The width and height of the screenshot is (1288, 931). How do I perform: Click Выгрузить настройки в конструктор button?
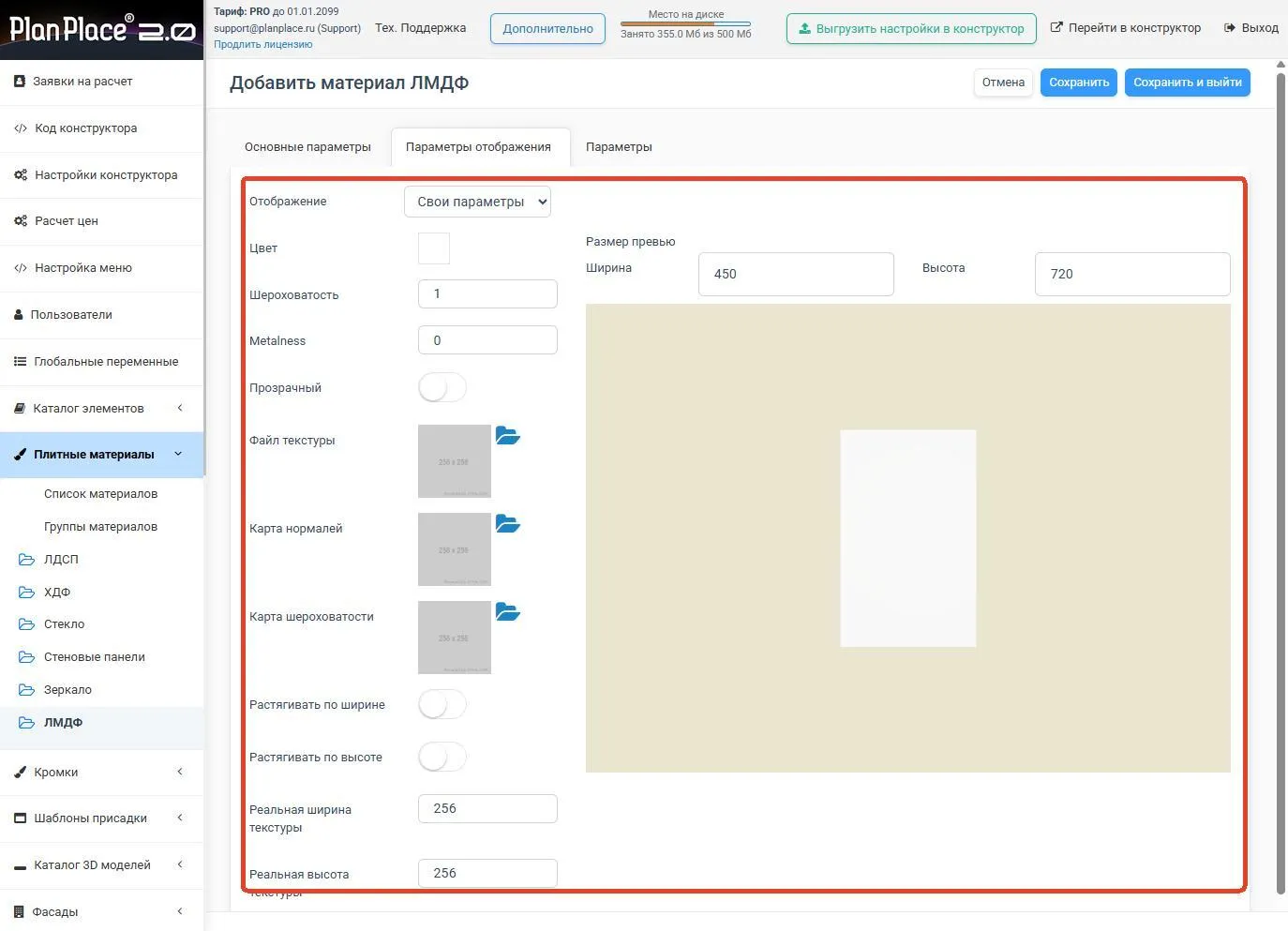coord(911,29)
